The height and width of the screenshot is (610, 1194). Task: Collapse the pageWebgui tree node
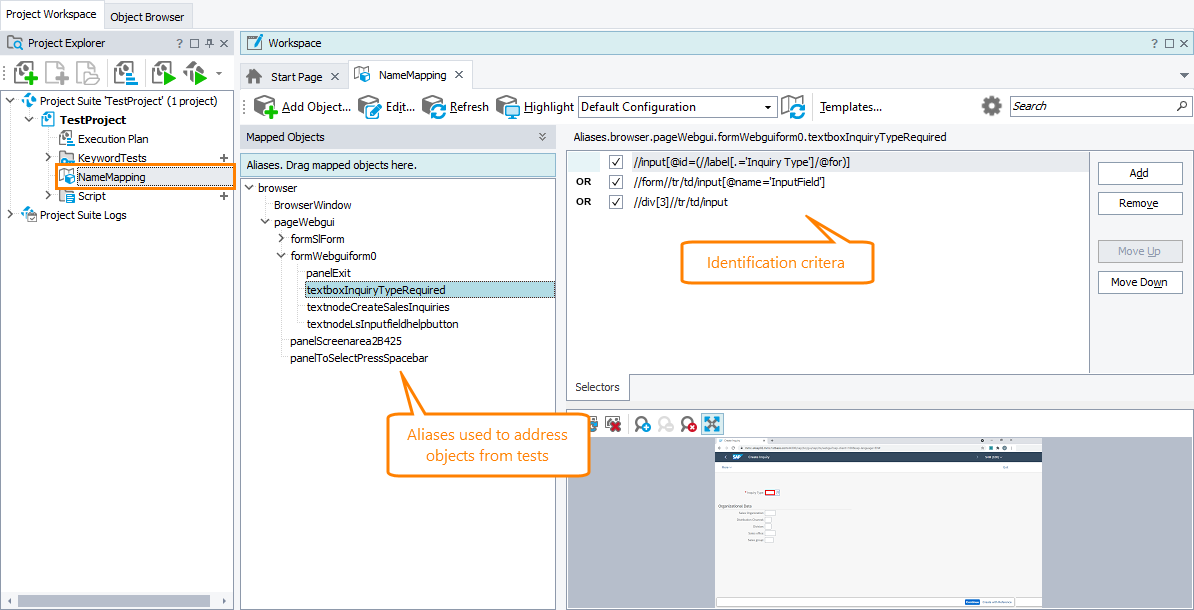tap(264, 220)
